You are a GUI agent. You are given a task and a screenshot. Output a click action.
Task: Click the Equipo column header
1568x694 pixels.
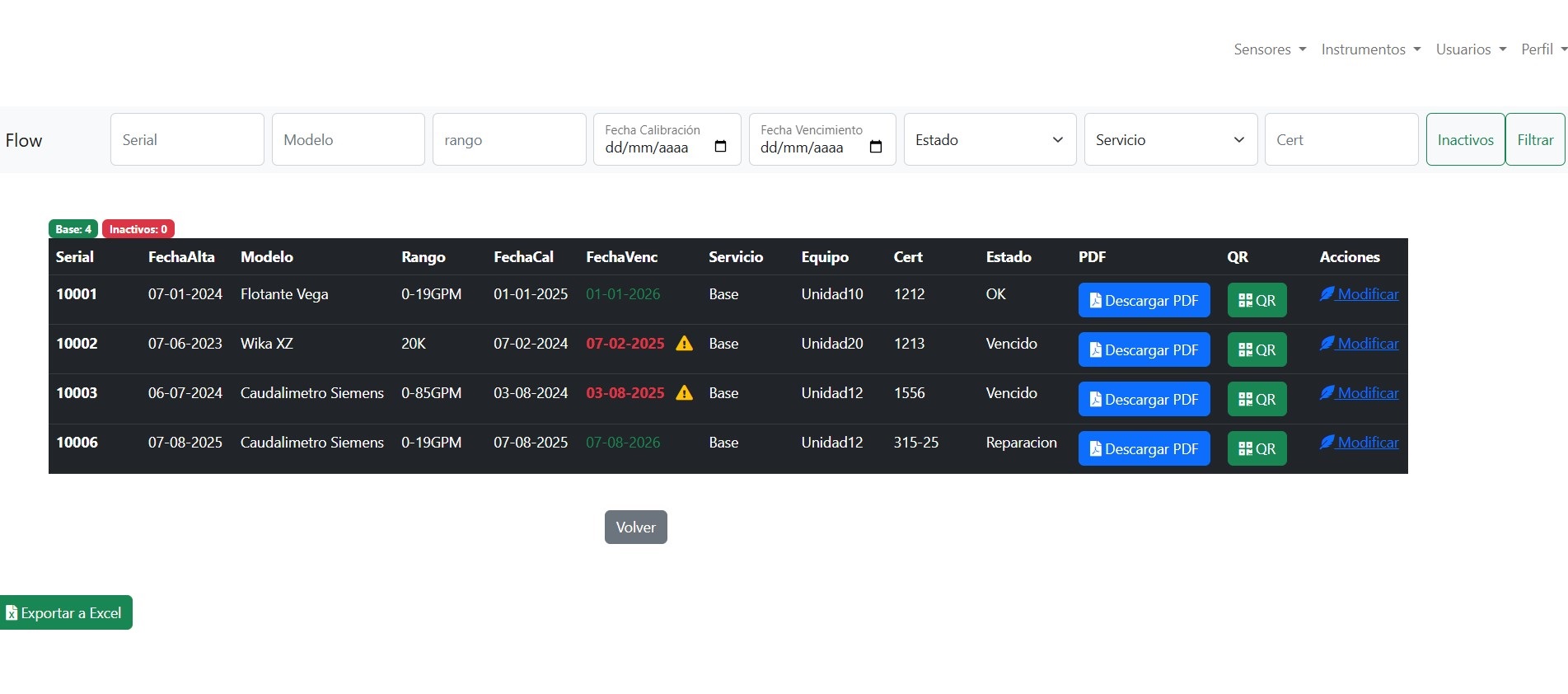(x=825, y=256)
